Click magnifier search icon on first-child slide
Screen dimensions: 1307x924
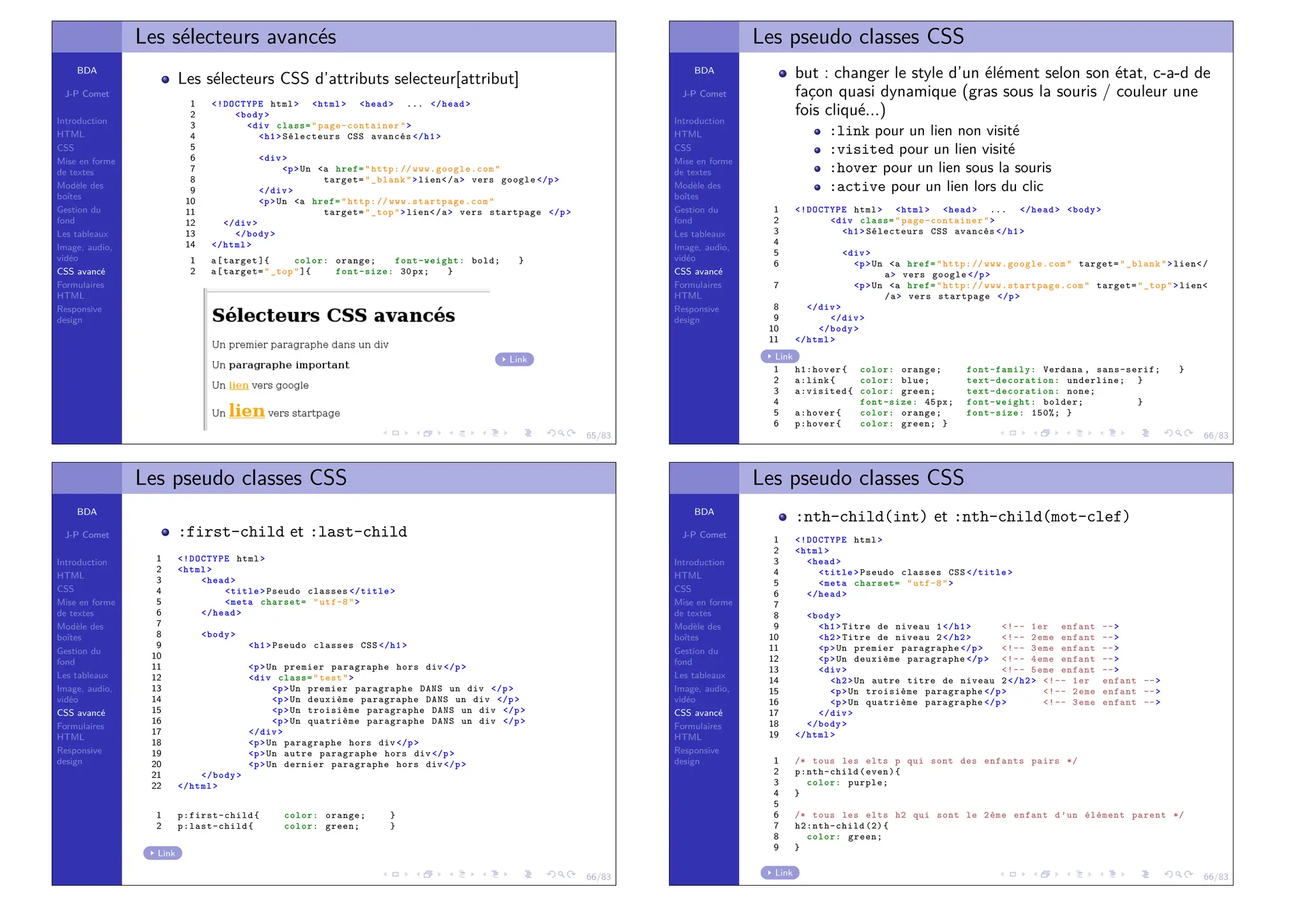[x=561, y=875]
